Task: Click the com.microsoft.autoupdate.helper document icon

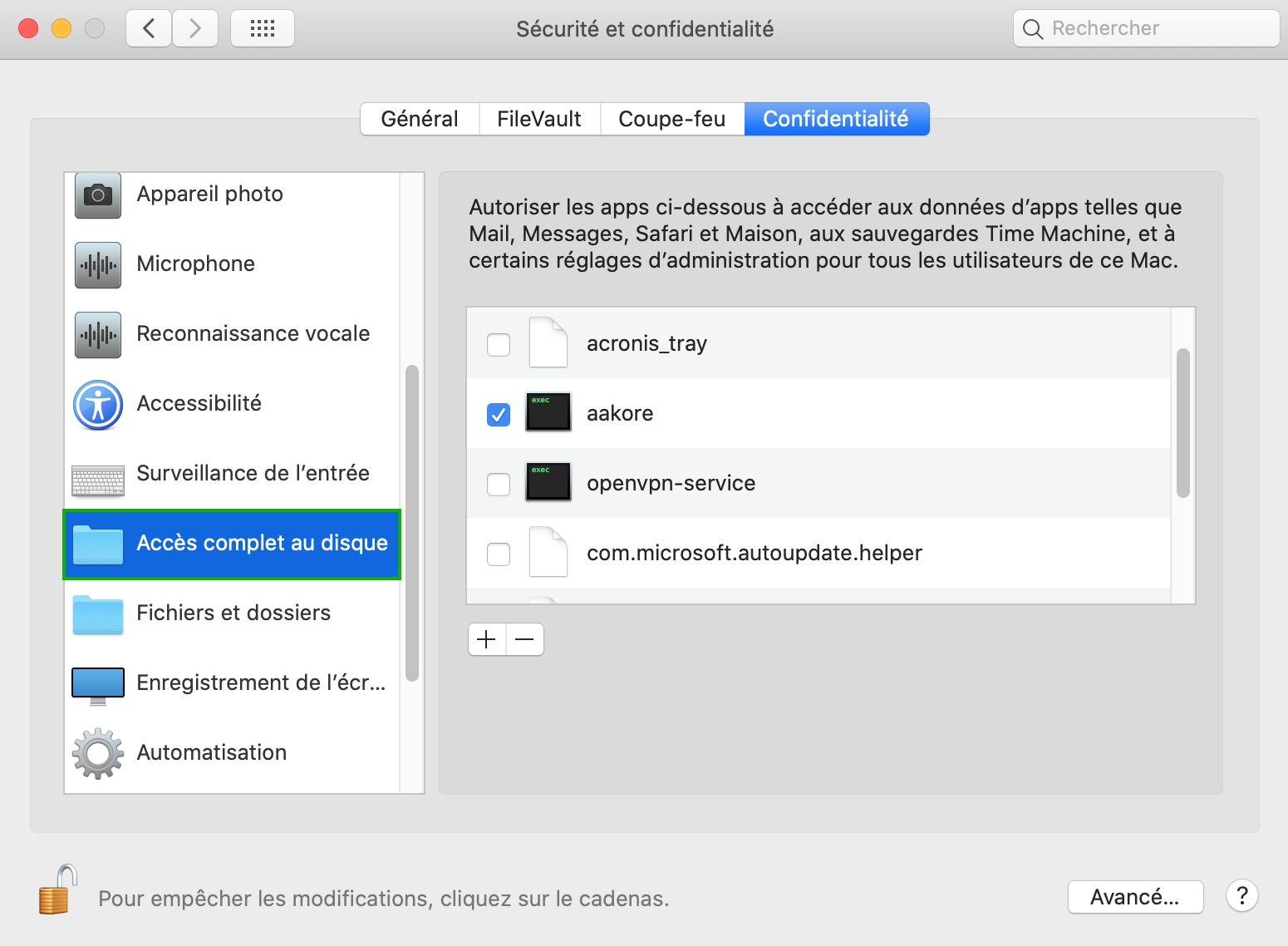Action: pyautogui.click(x=548, y=552)
